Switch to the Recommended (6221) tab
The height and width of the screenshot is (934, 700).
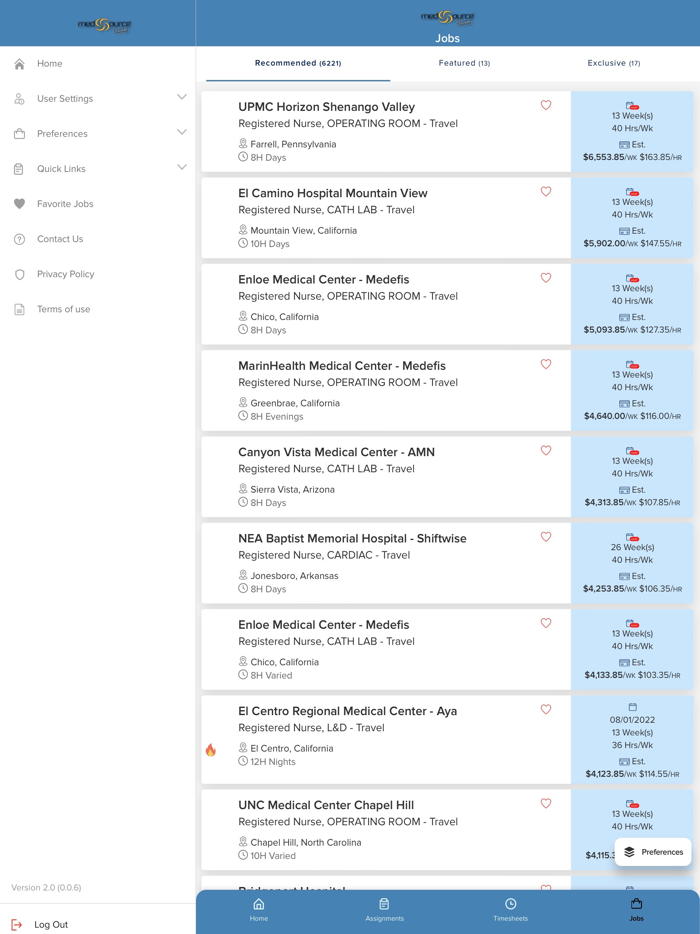pos(298,63)
